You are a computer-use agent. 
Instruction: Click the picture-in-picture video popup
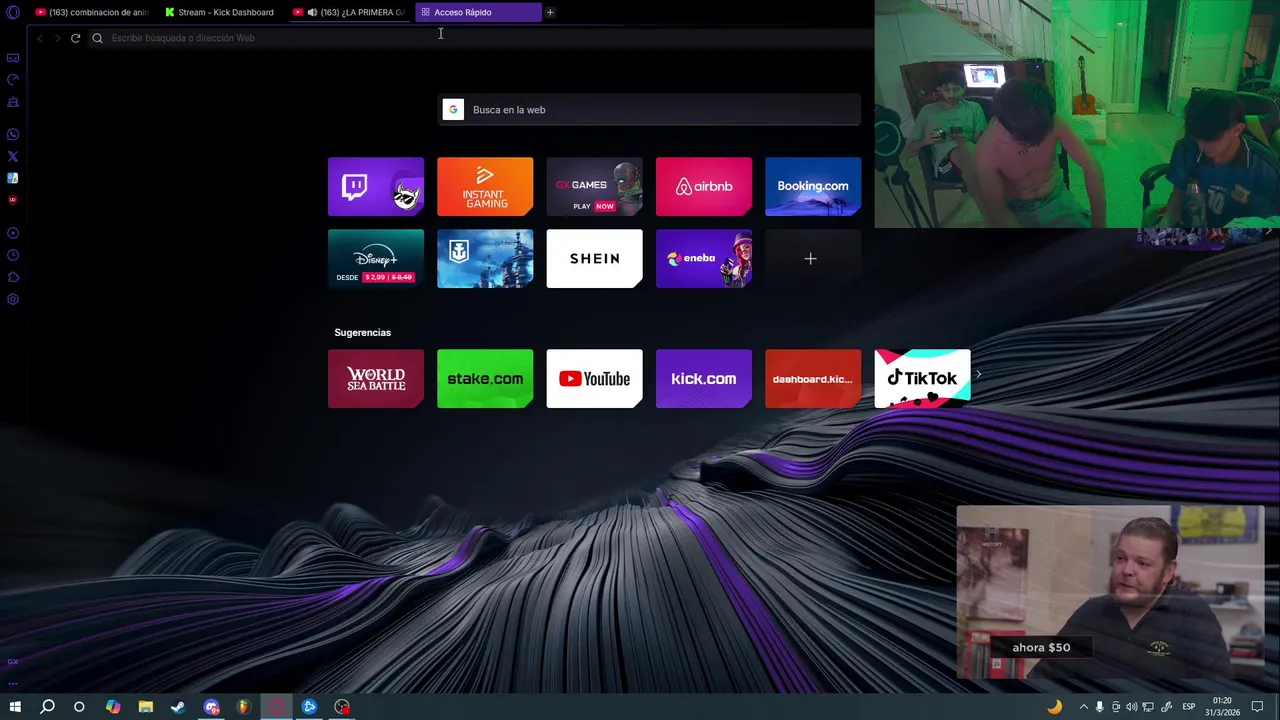pyautogui.click(x=1110, y=592)
